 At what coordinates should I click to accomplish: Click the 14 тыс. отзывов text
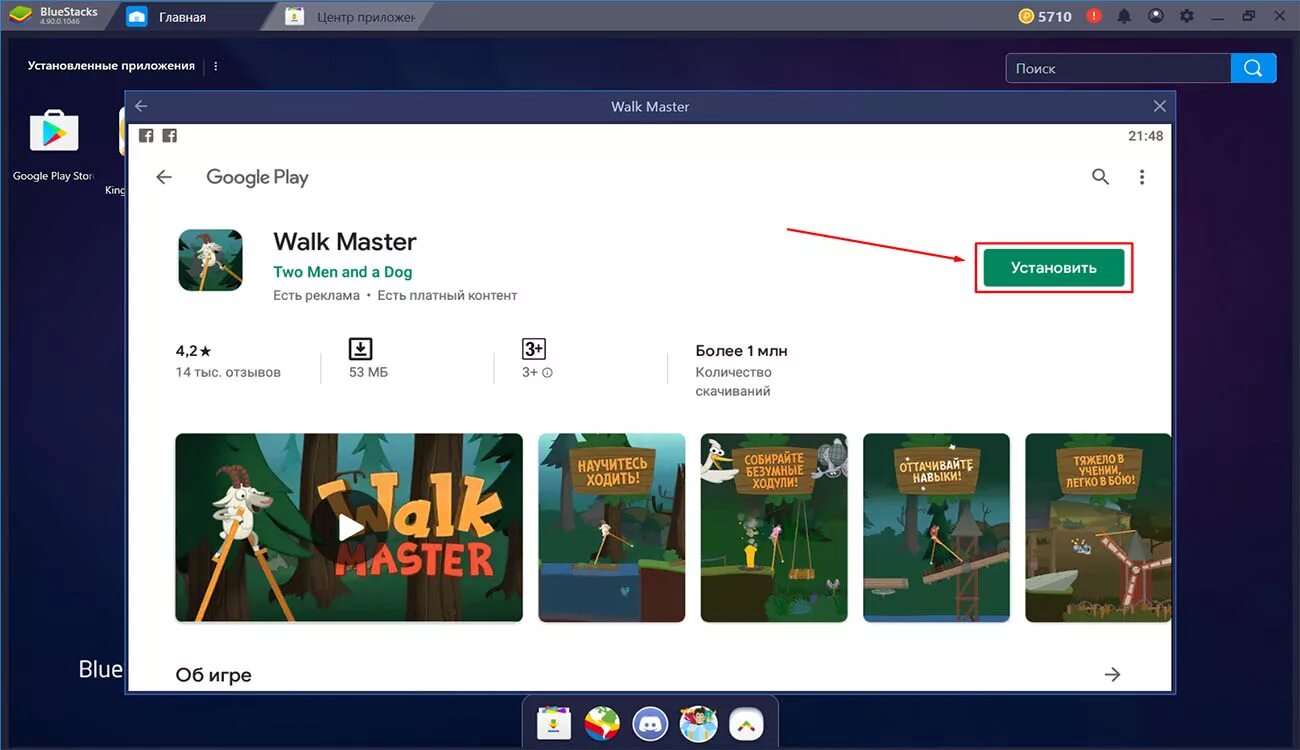pyautogui.click(x=228, y=372)
